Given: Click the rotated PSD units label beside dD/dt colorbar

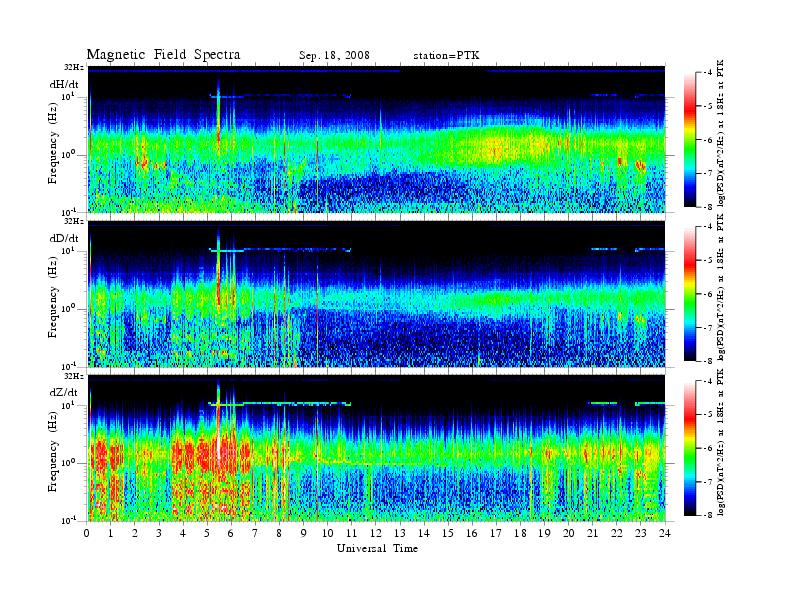Looking at the screenshot, I should coord(721,287).
